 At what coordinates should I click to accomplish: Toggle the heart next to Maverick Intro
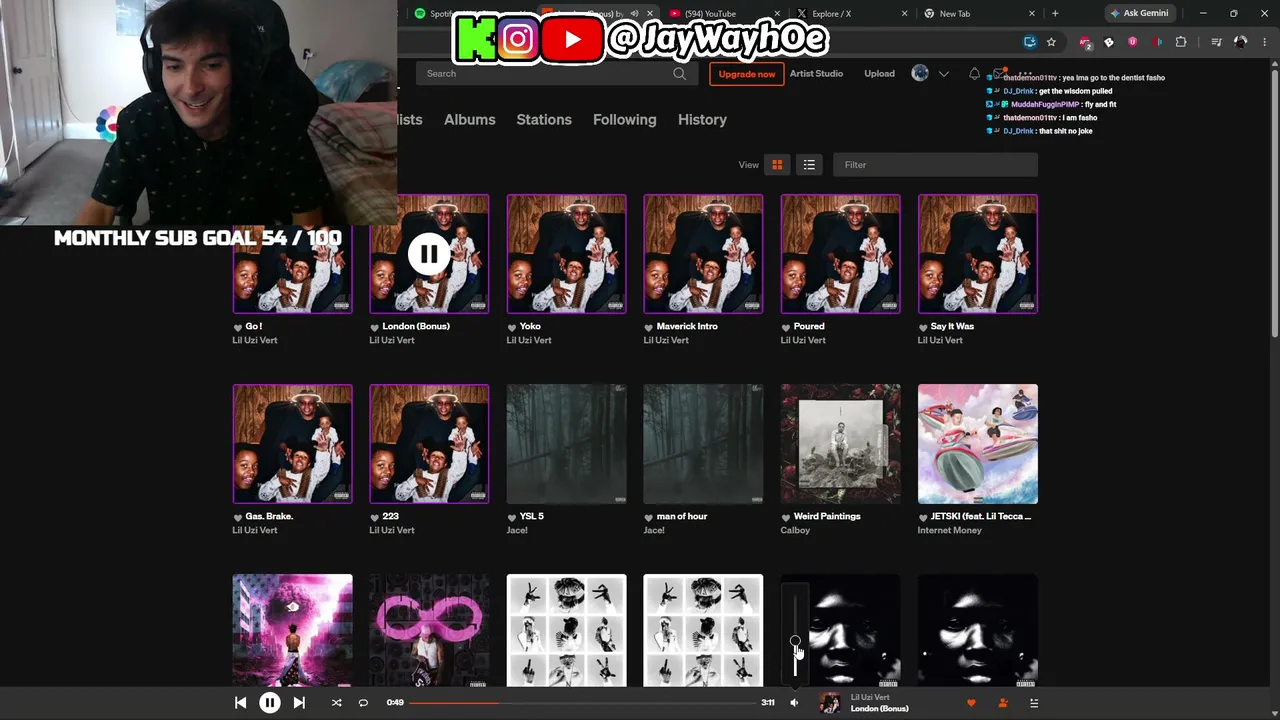(649, 327)
